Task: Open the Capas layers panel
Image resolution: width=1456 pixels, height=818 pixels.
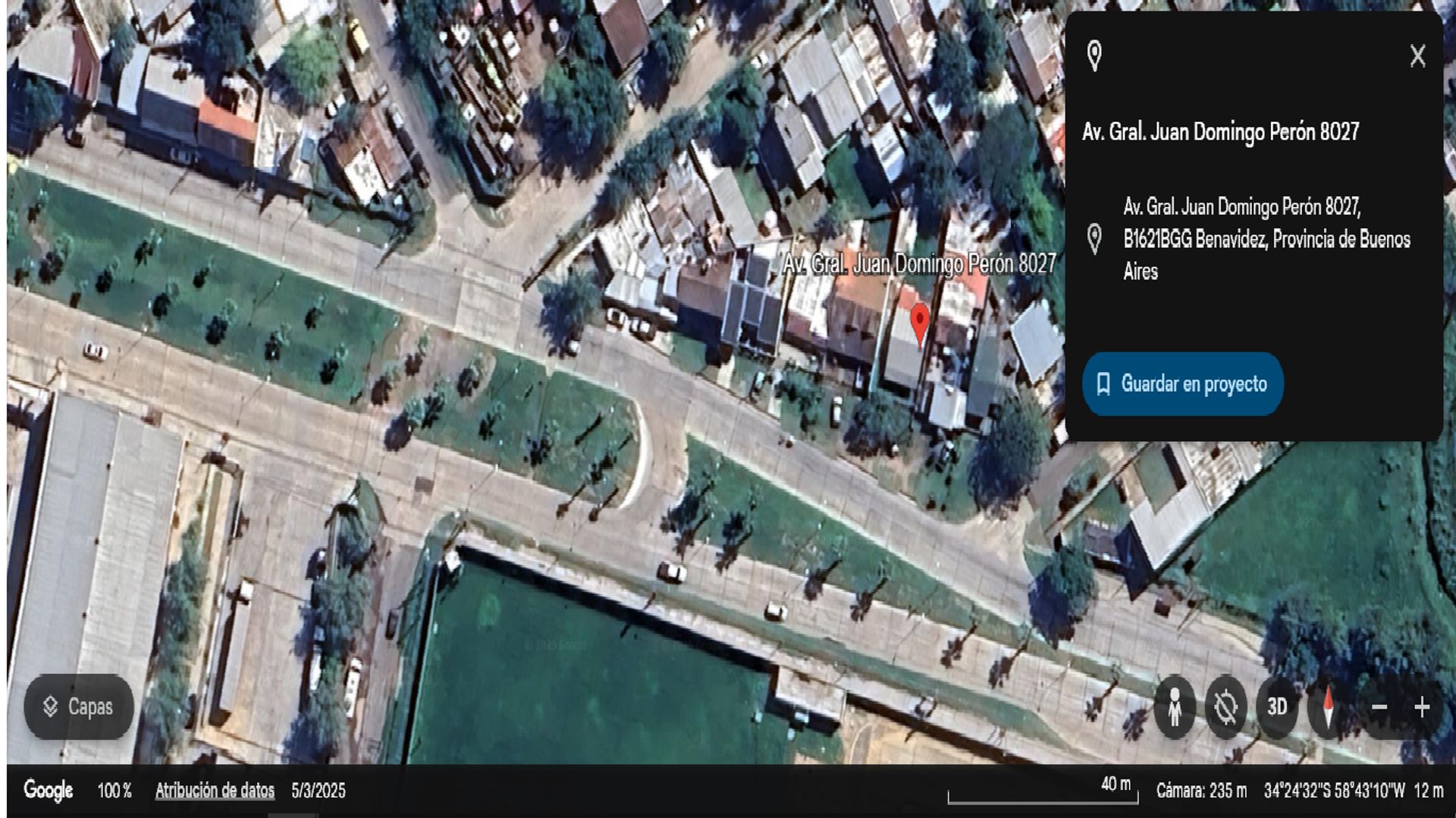Action: (x=79, y=707)
